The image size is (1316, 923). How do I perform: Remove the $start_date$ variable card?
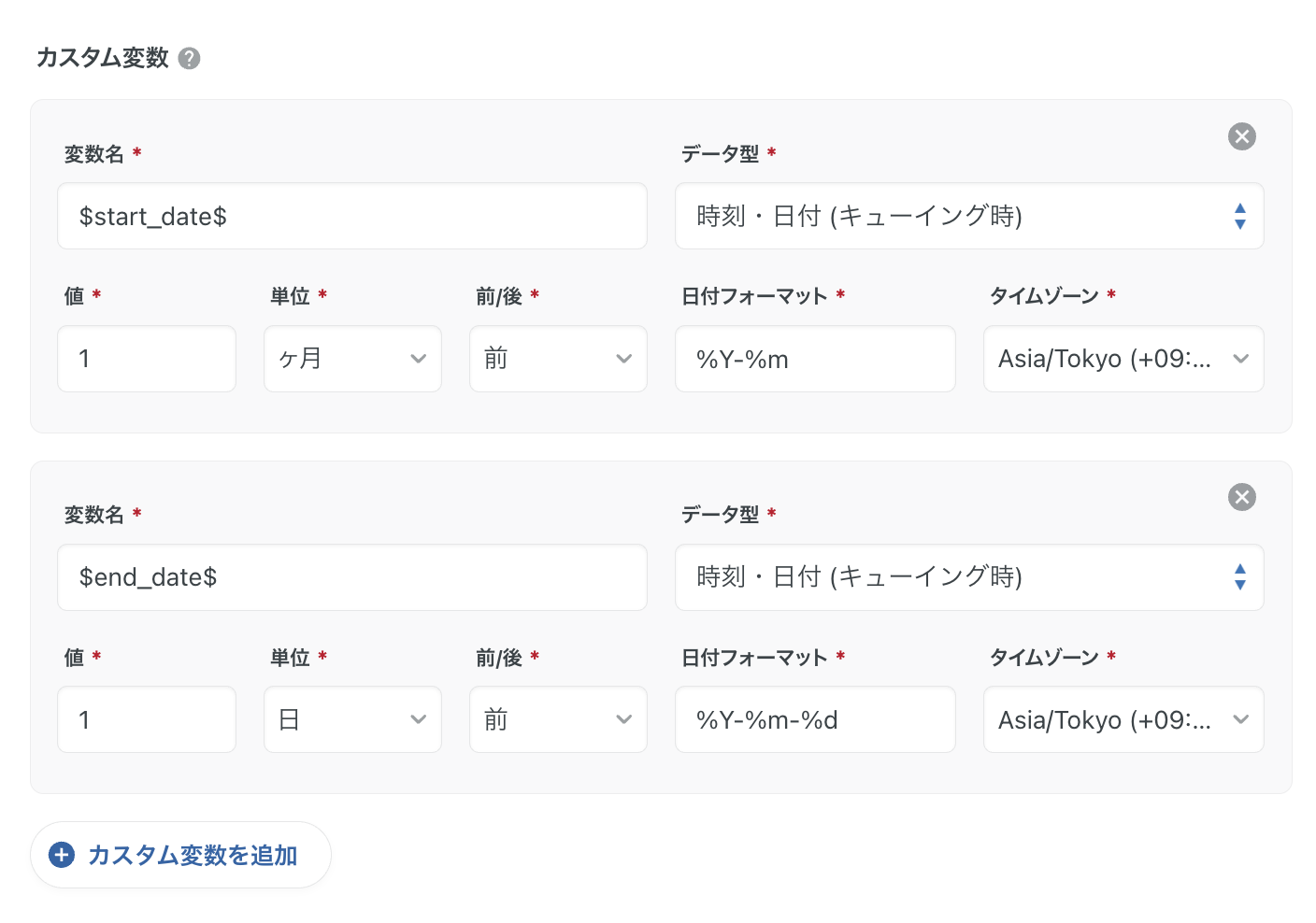click(x=1241, y=136)
